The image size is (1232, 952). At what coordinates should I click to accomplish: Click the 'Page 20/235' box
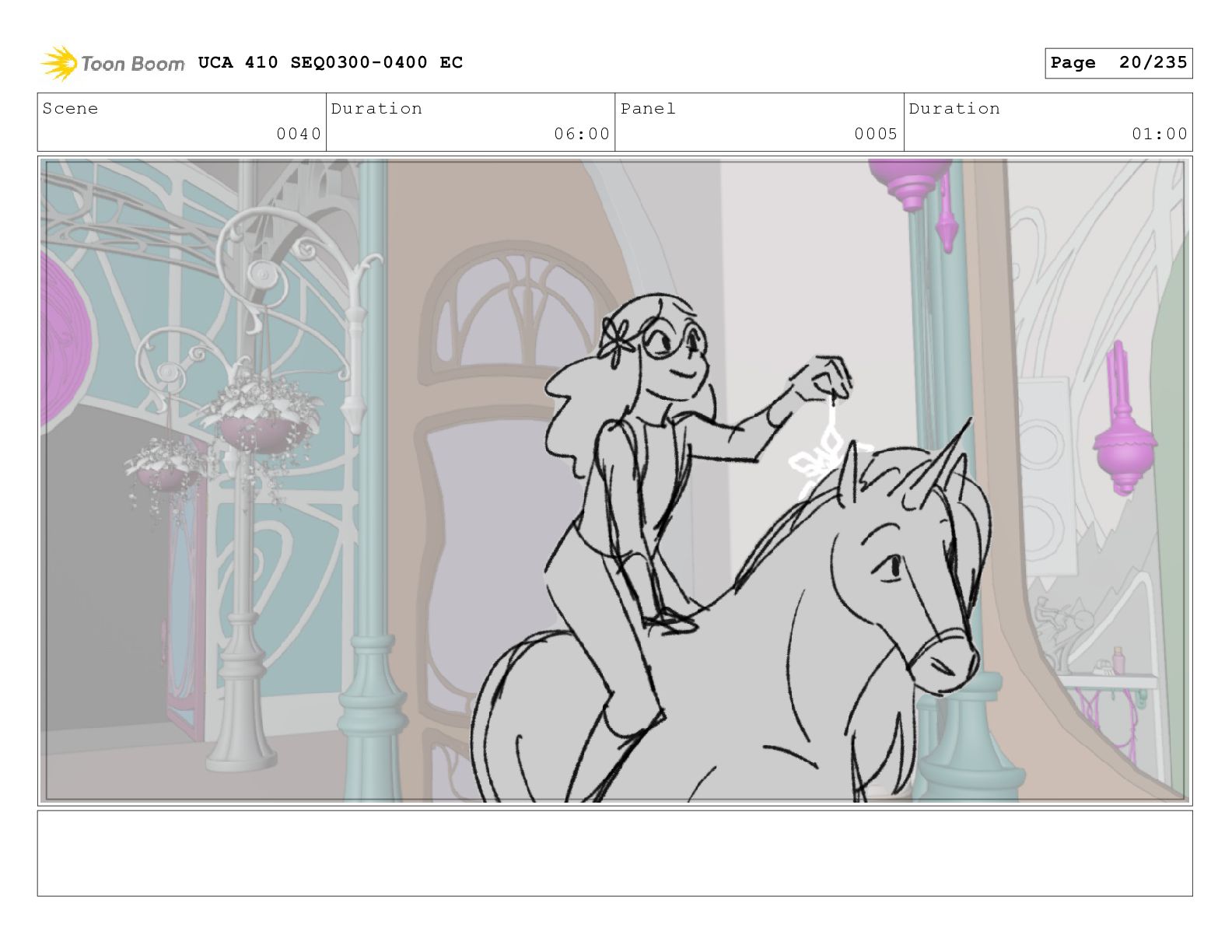1118,63
